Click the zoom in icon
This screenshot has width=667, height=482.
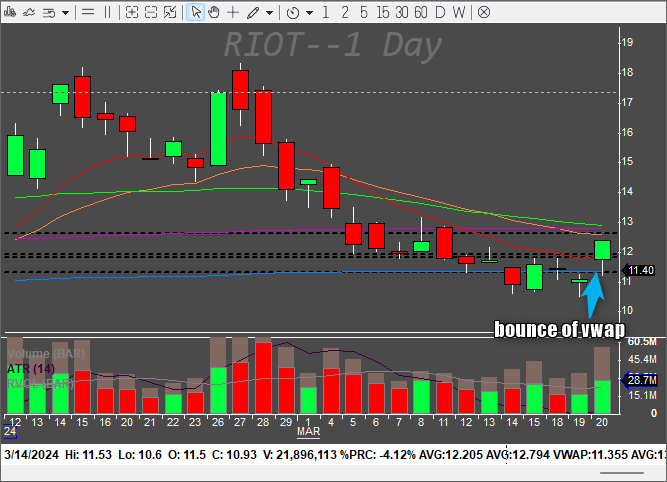(x=132, y=12)
